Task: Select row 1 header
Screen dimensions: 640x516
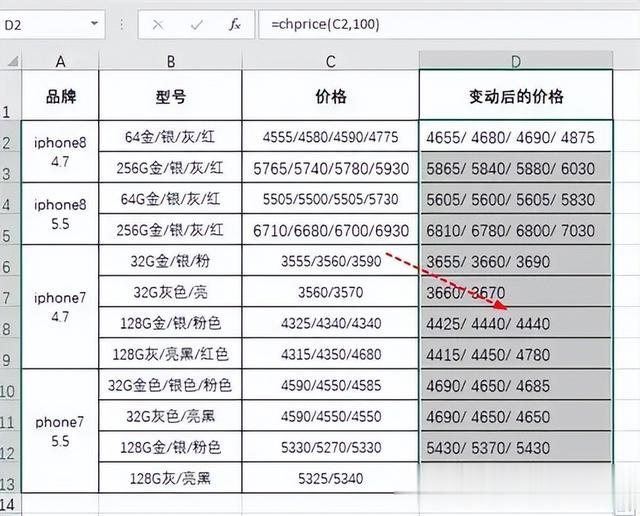Action: (x=11, y=95)
